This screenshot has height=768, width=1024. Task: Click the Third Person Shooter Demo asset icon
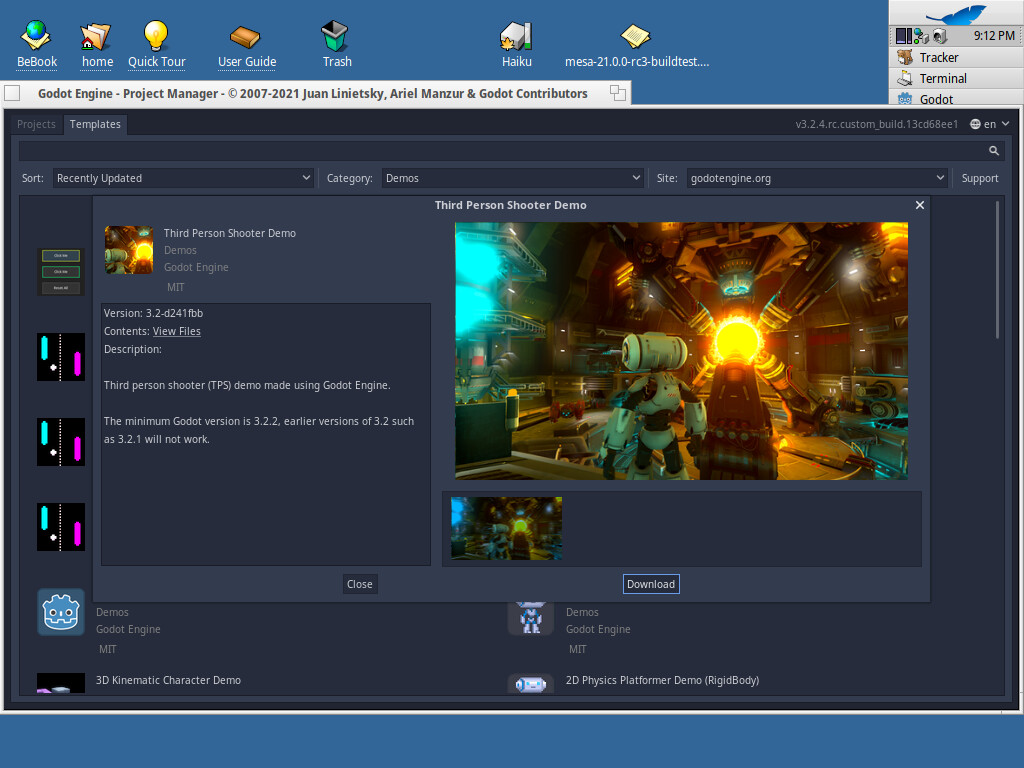pyautogui.click(x=129, y=249)
